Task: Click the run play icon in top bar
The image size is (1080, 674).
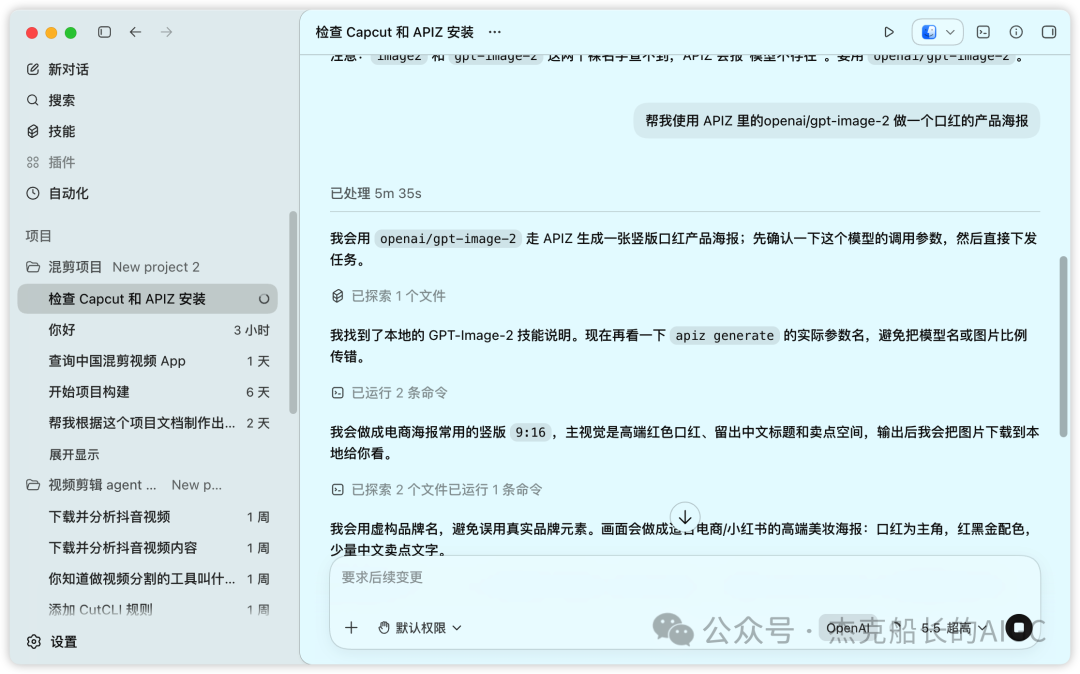Action: [889, 32]
